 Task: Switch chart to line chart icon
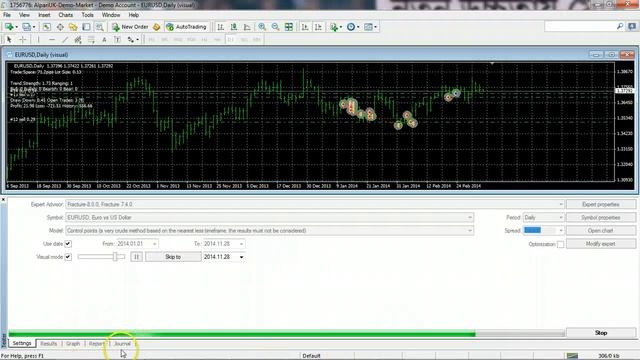247,27
